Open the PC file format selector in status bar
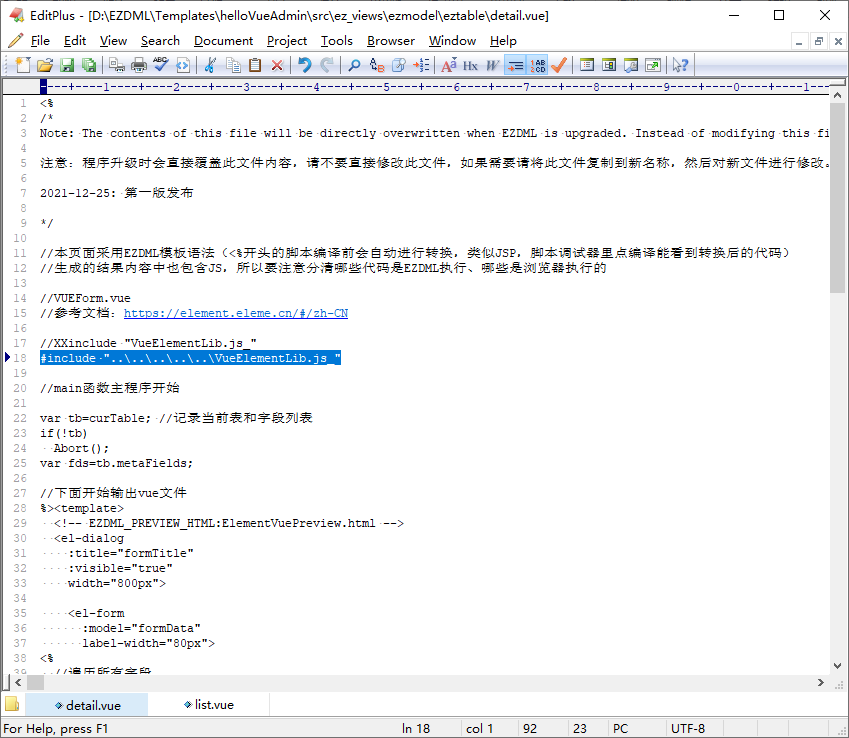This screenshot has height=738, width=849. pos(620,729)
